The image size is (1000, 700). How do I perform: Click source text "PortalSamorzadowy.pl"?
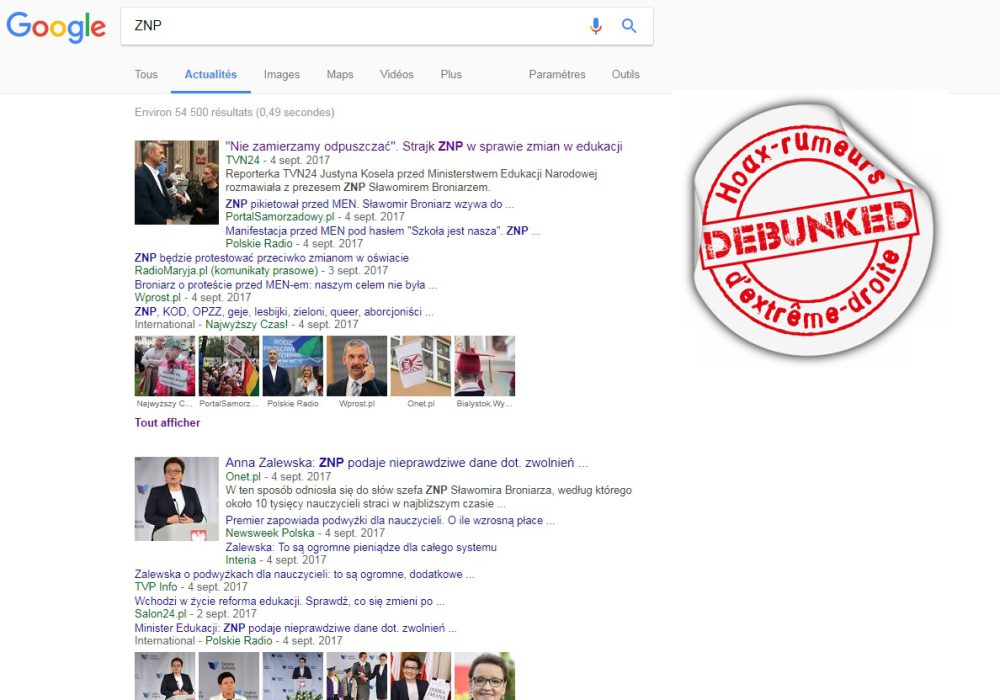[279, 217]
